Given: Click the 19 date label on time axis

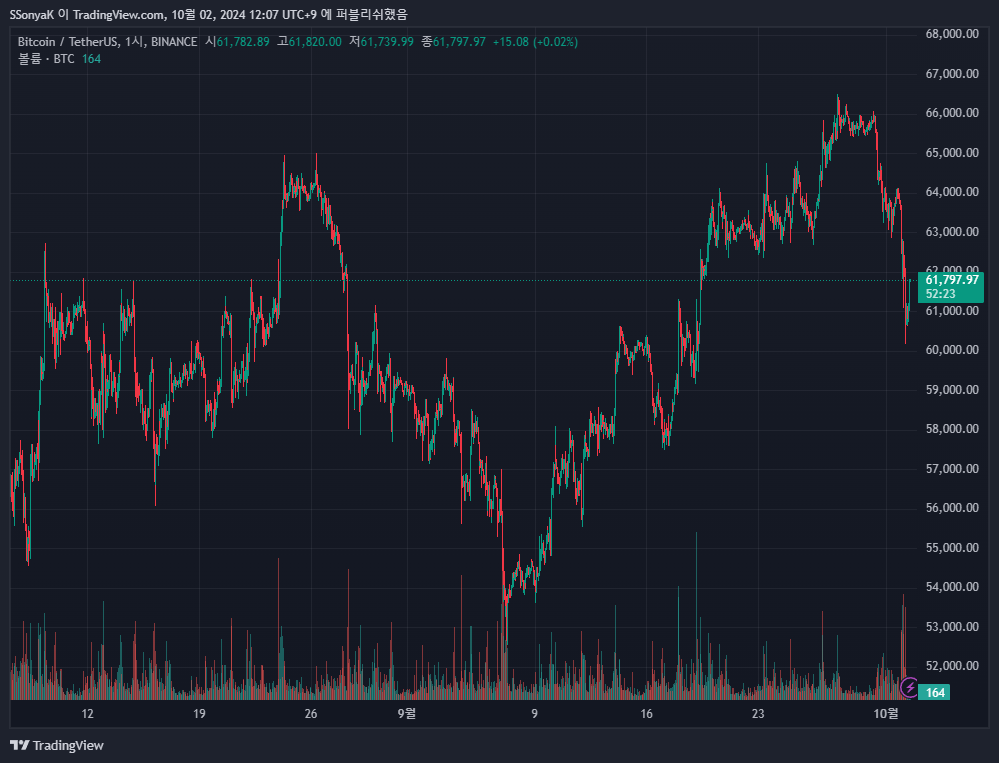Looking at the screenshot, I should [199, 713].
